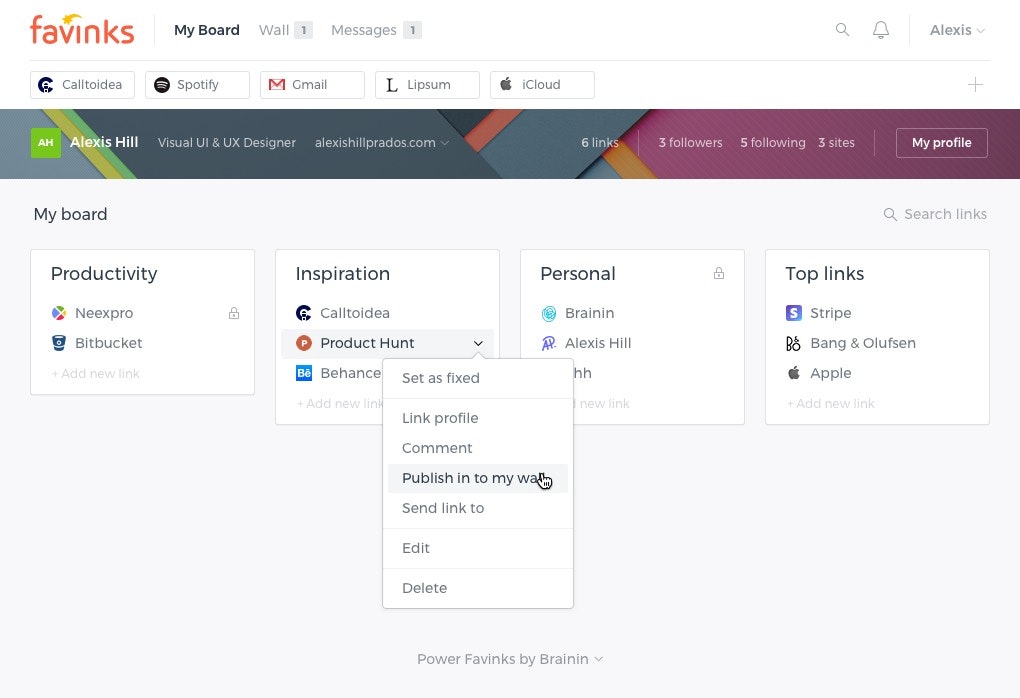
Task: Click the Gmail envelope icon
Action: click(x=277, y=85)
